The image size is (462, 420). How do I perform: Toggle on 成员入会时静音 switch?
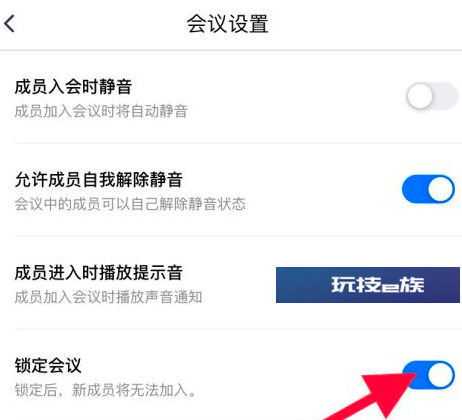coord(432,96)
